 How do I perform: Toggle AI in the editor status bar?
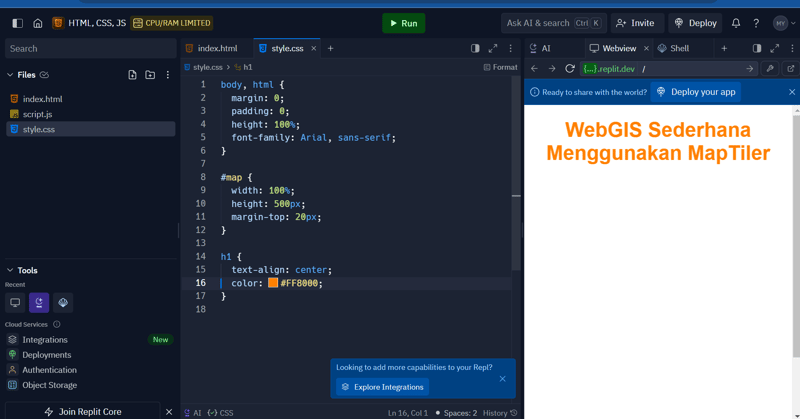pyautogui.click(x=193, y=413)
